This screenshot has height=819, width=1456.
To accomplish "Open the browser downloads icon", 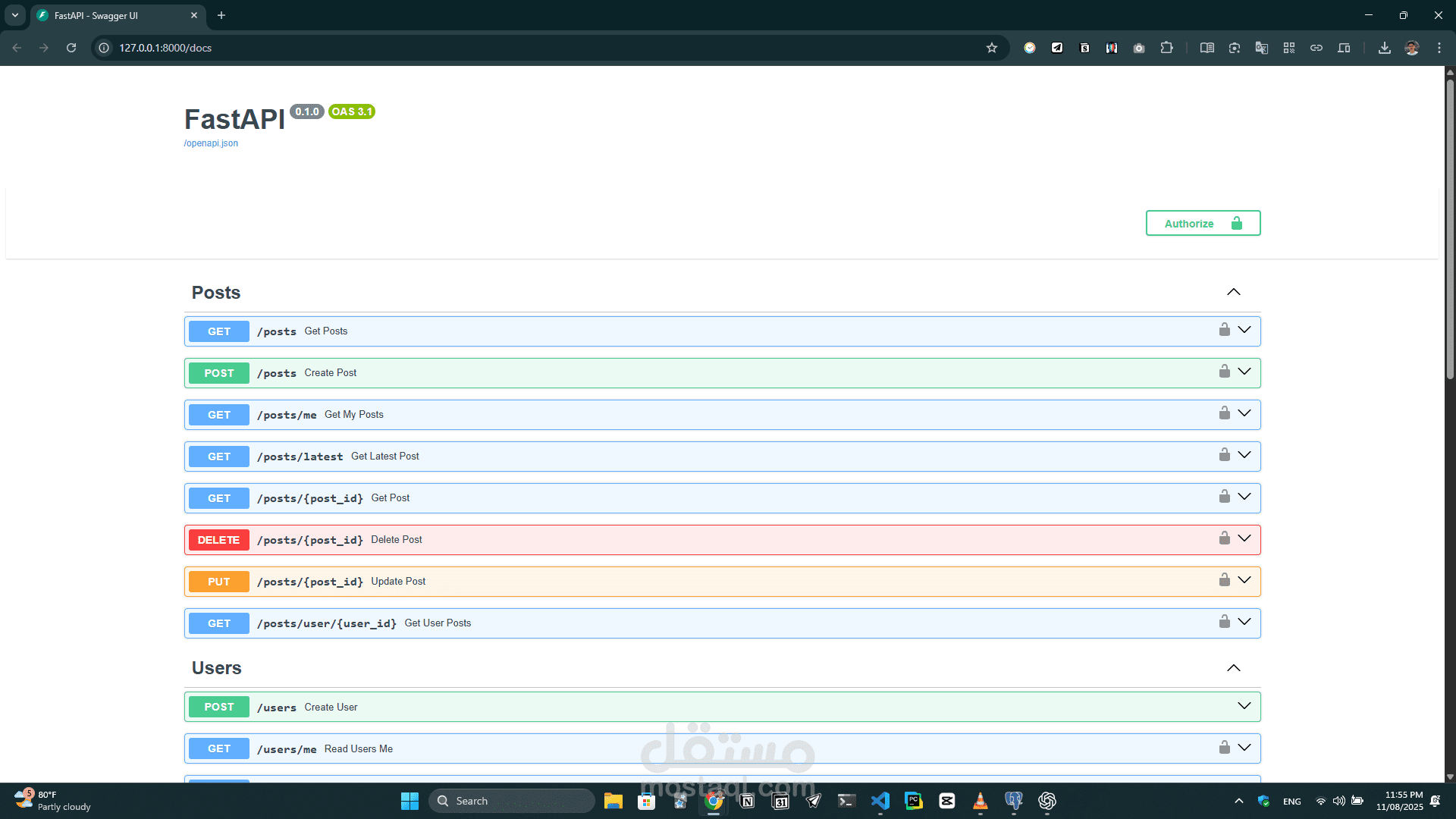I will [1384, 48].
